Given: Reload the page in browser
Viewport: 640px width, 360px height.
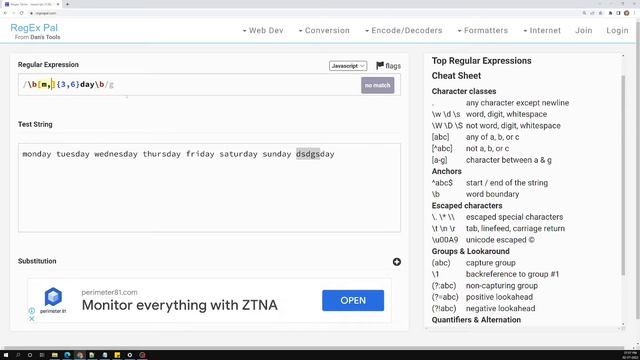Looking at the screenshot, I should point(22,13).
